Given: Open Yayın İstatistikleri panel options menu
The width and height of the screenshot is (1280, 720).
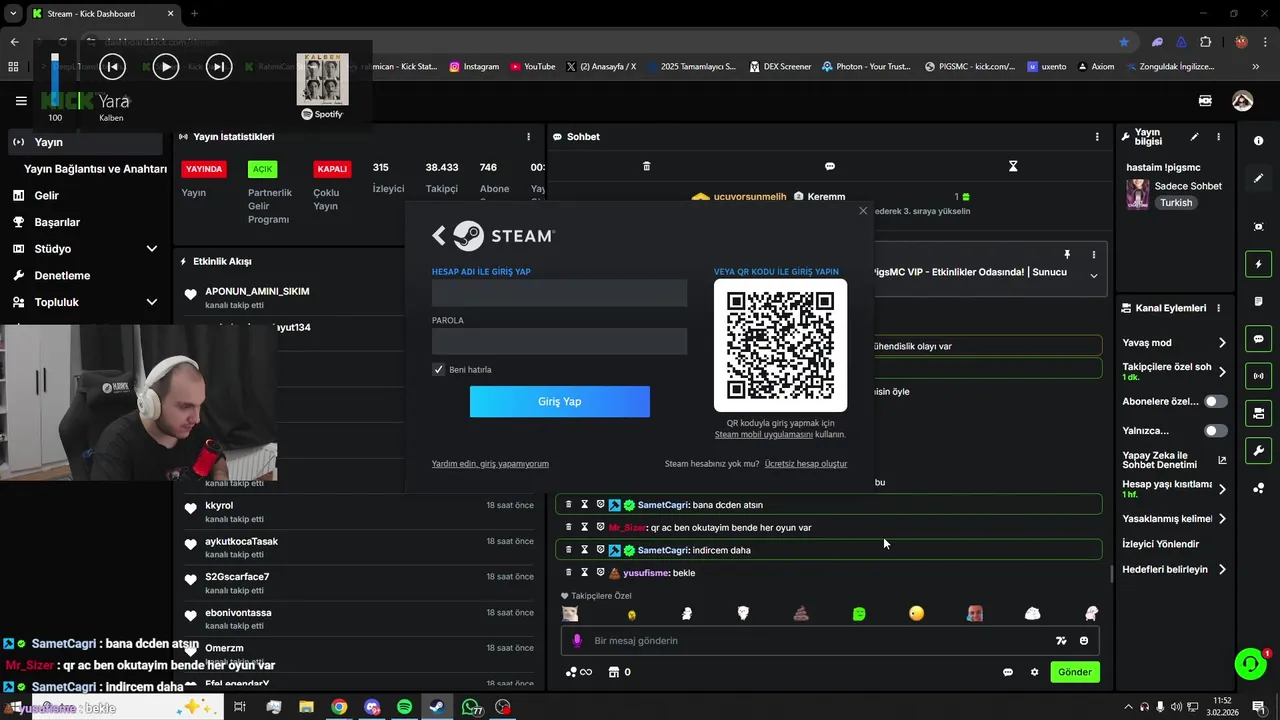Looking at the screenshot, I should pos(529,137).
